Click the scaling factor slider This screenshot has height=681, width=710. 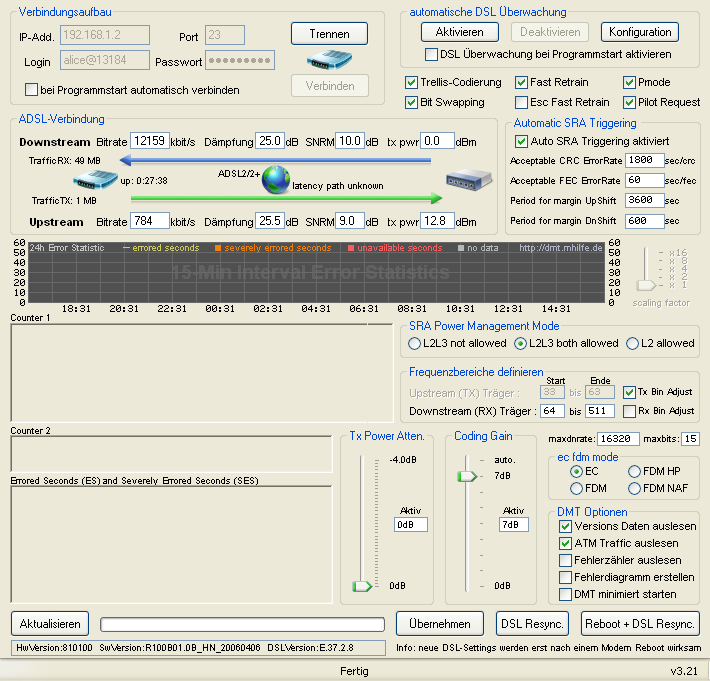pos(646,285)
